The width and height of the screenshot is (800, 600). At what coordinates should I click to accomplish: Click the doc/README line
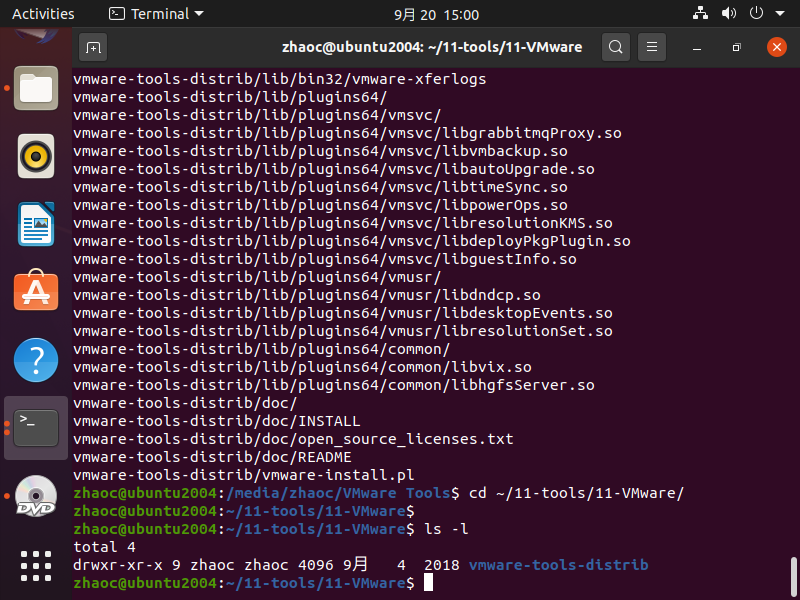coord(212,457)
